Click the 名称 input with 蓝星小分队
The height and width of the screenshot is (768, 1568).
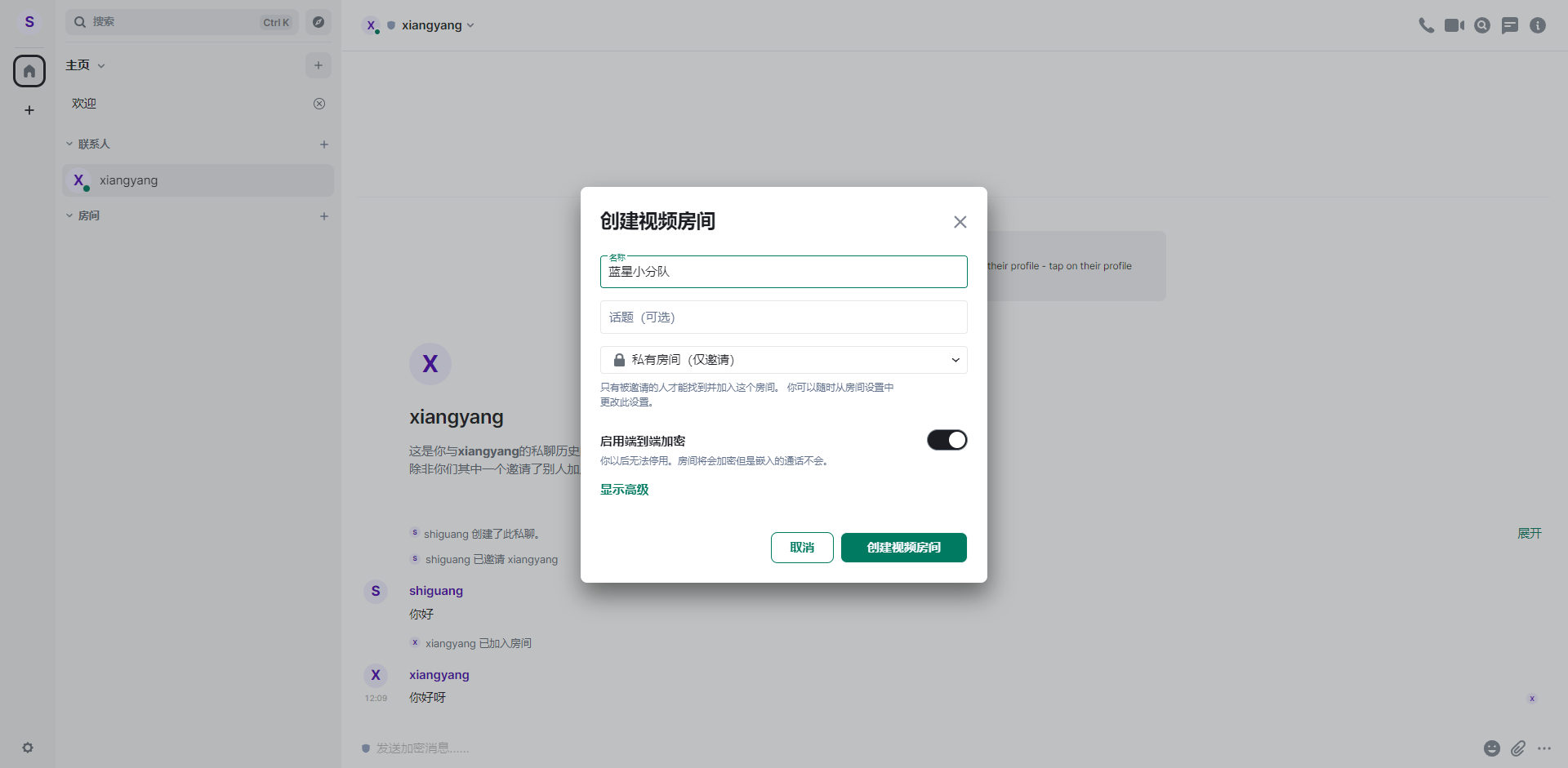(784, 272)
